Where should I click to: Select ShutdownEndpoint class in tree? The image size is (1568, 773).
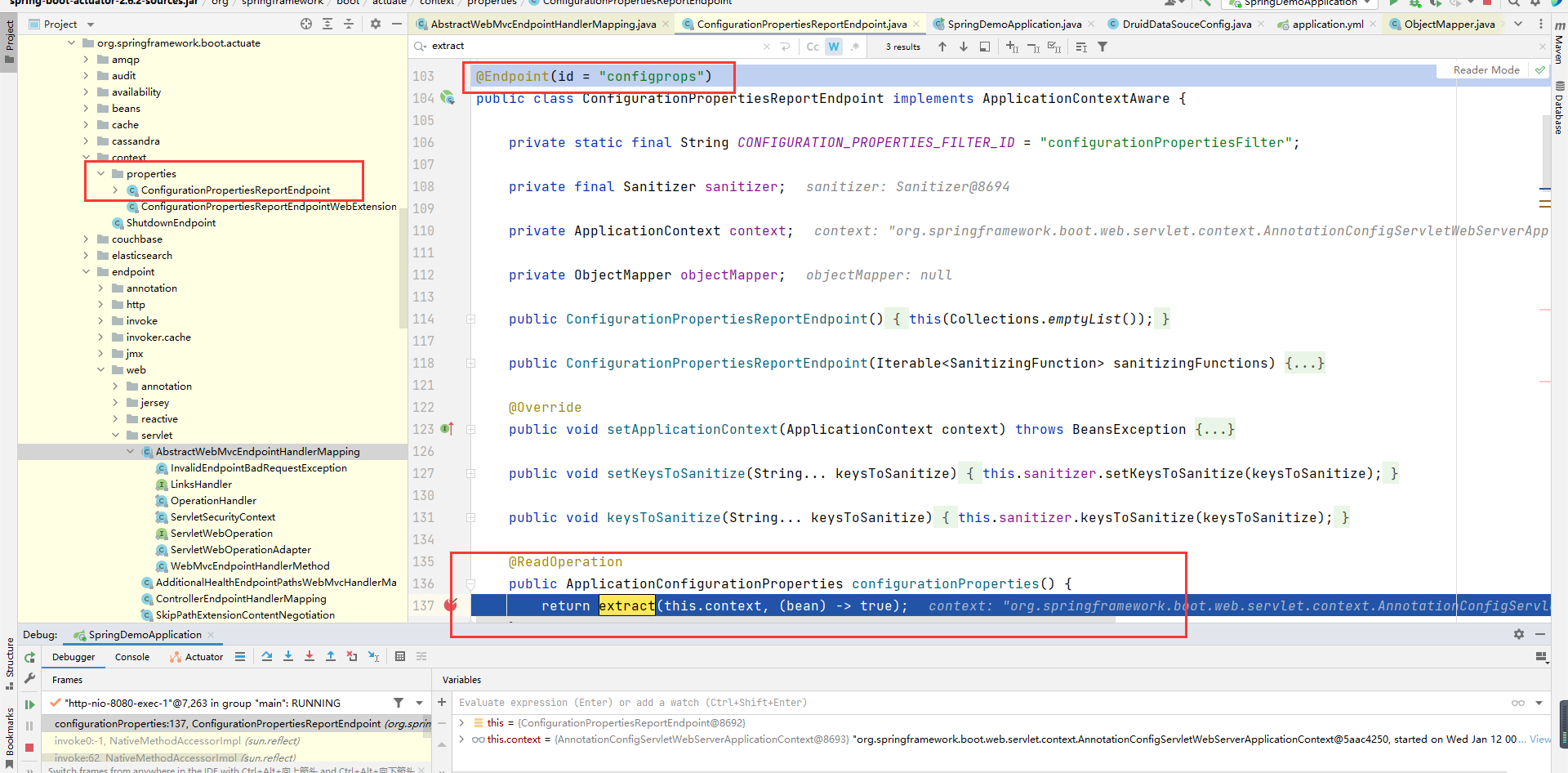(171, 223)
